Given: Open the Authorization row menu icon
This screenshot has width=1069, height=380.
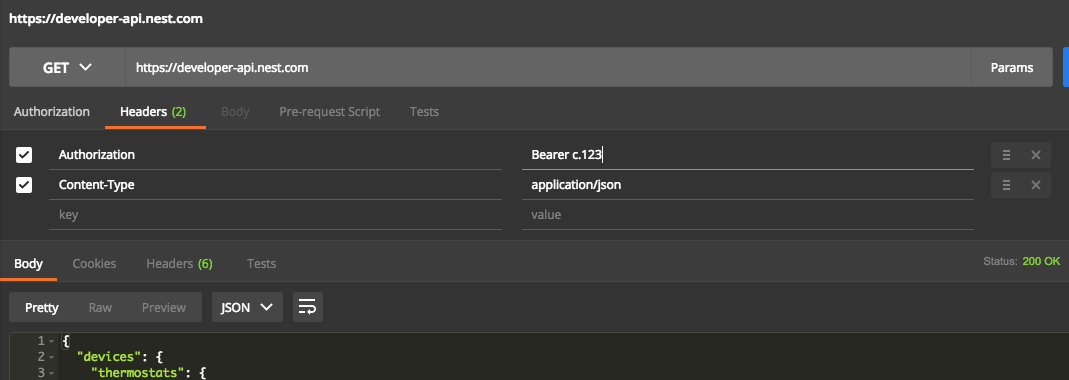Looking at the screenshot, I should click(1006, 155).
